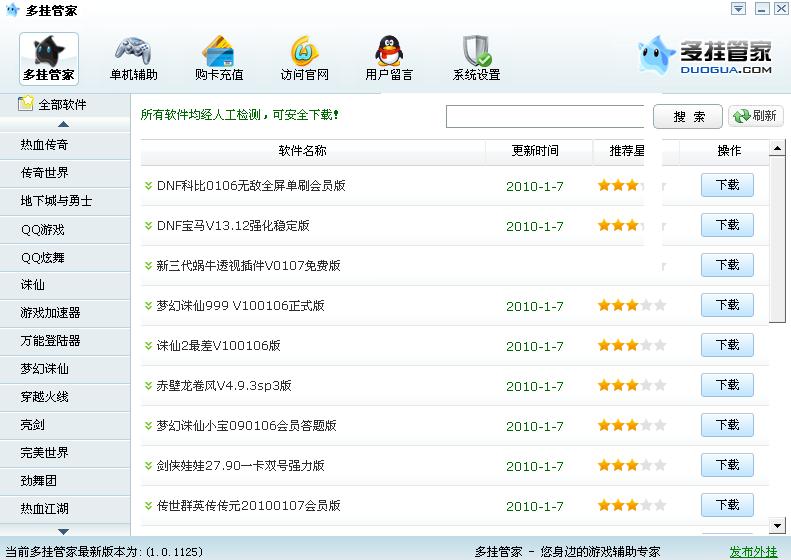Click the software search input field

[x=545, y=117]
